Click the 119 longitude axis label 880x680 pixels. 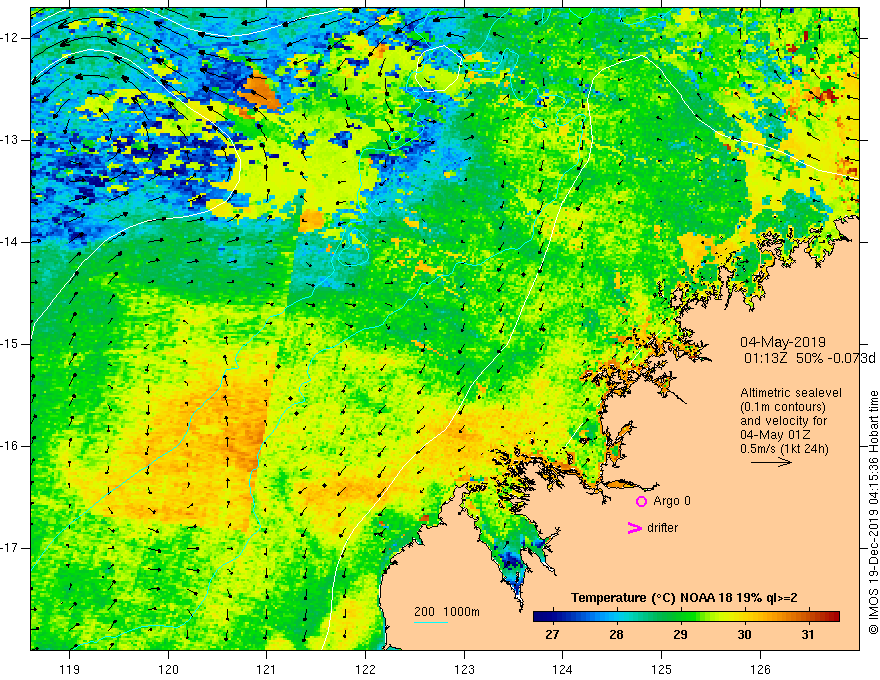(x=69, y=669)
